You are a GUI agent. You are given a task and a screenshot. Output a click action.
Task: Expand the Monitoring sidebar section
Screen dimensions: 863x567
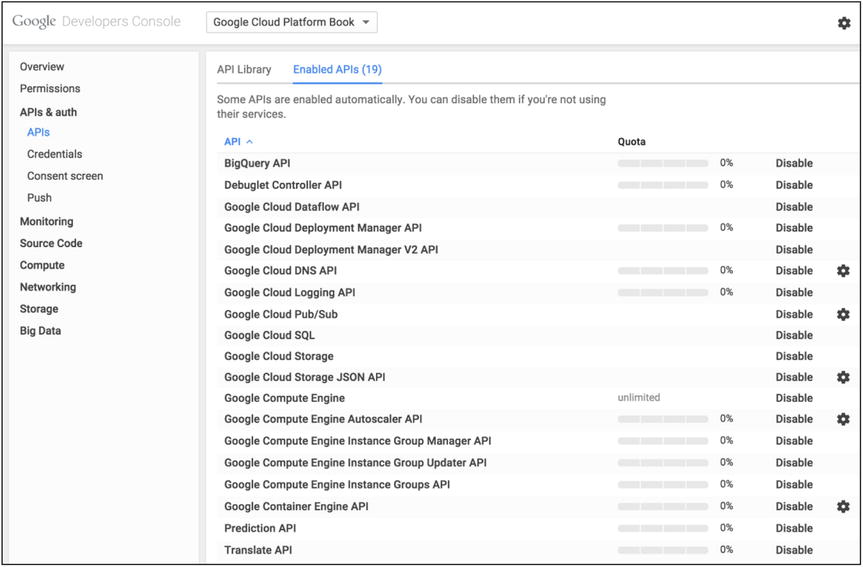pos(46,221)
